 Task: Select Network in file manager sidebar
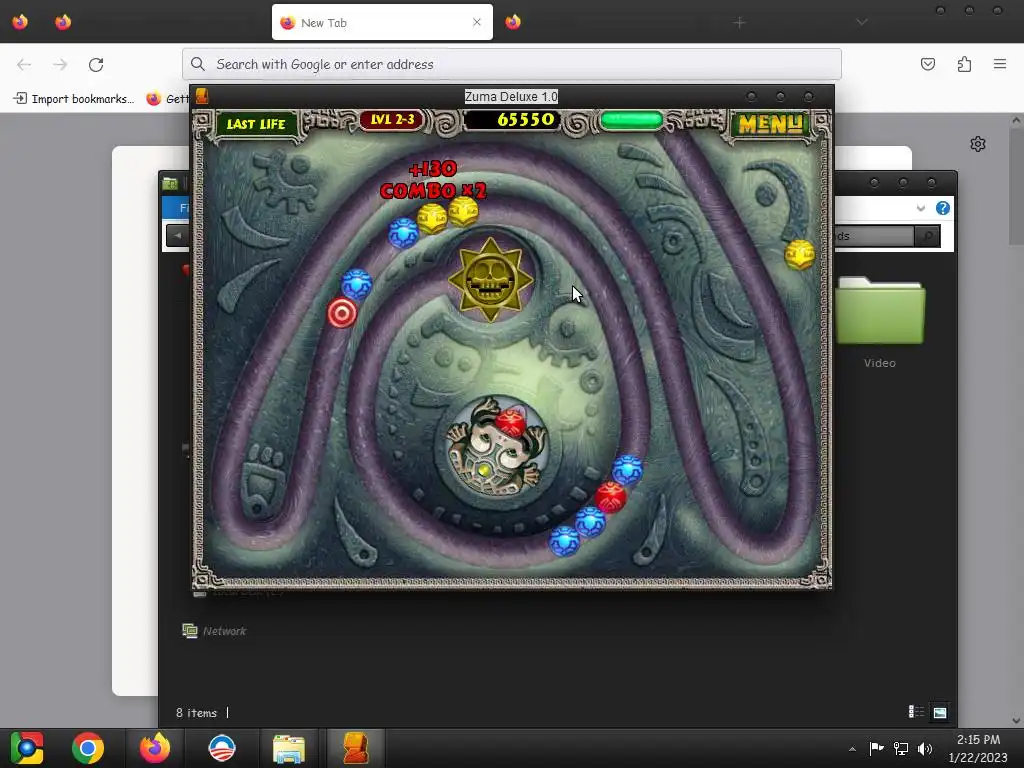coord(214,631)
